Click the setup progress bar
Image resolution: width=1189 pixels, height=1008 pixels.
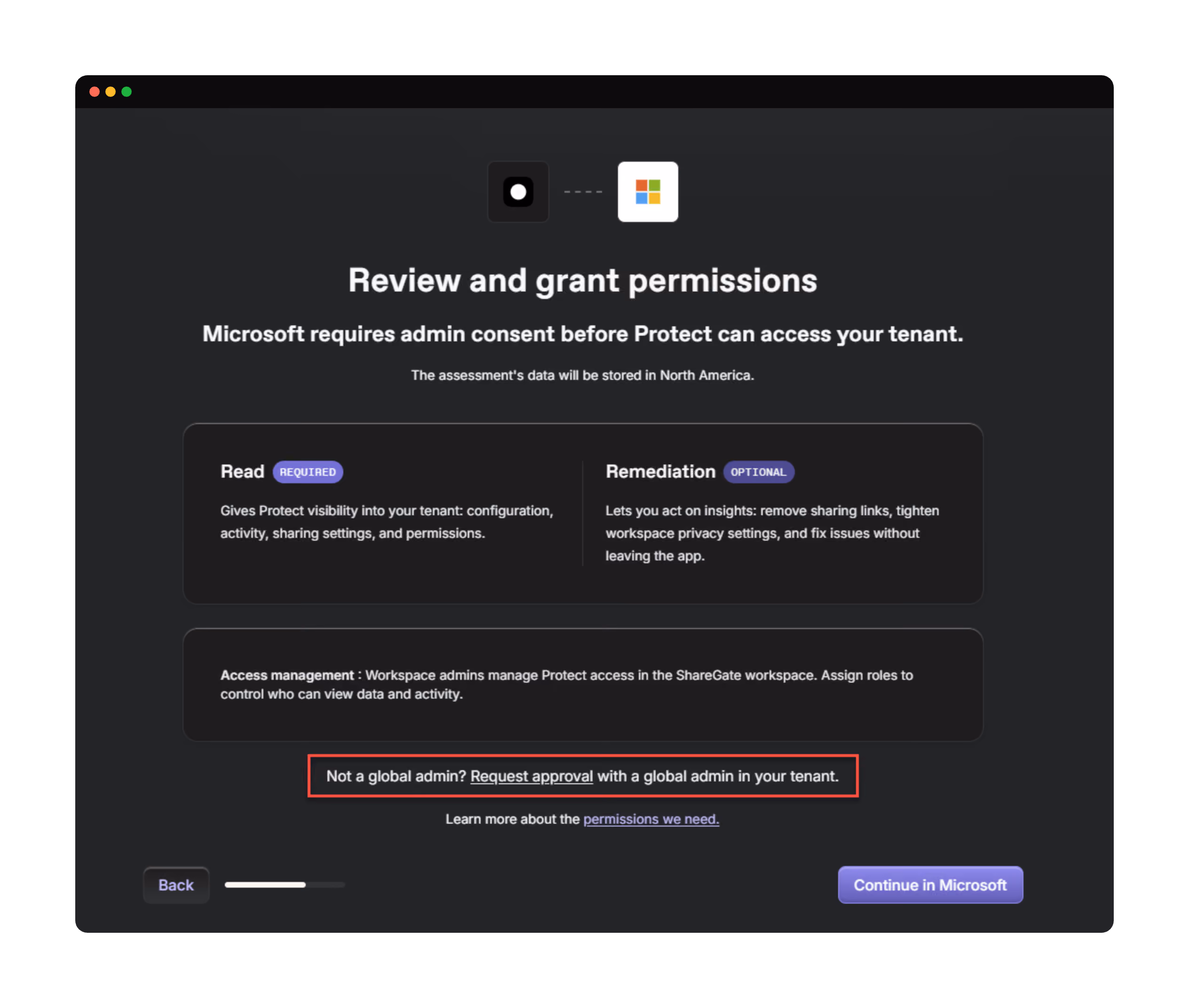285,885
